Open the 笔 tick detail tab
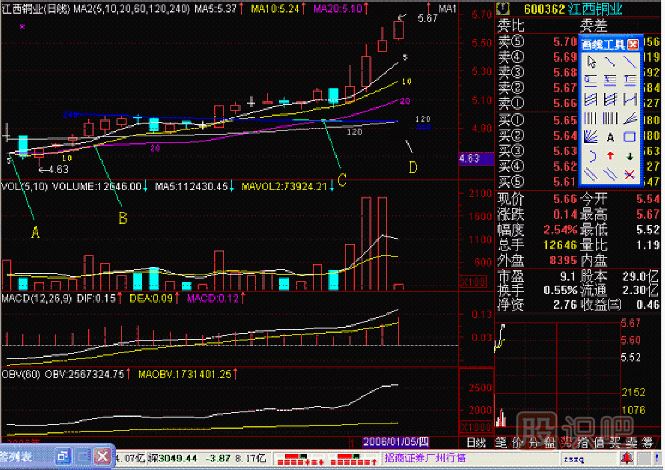This screenshot has width=665, height=470. point(500,442)
